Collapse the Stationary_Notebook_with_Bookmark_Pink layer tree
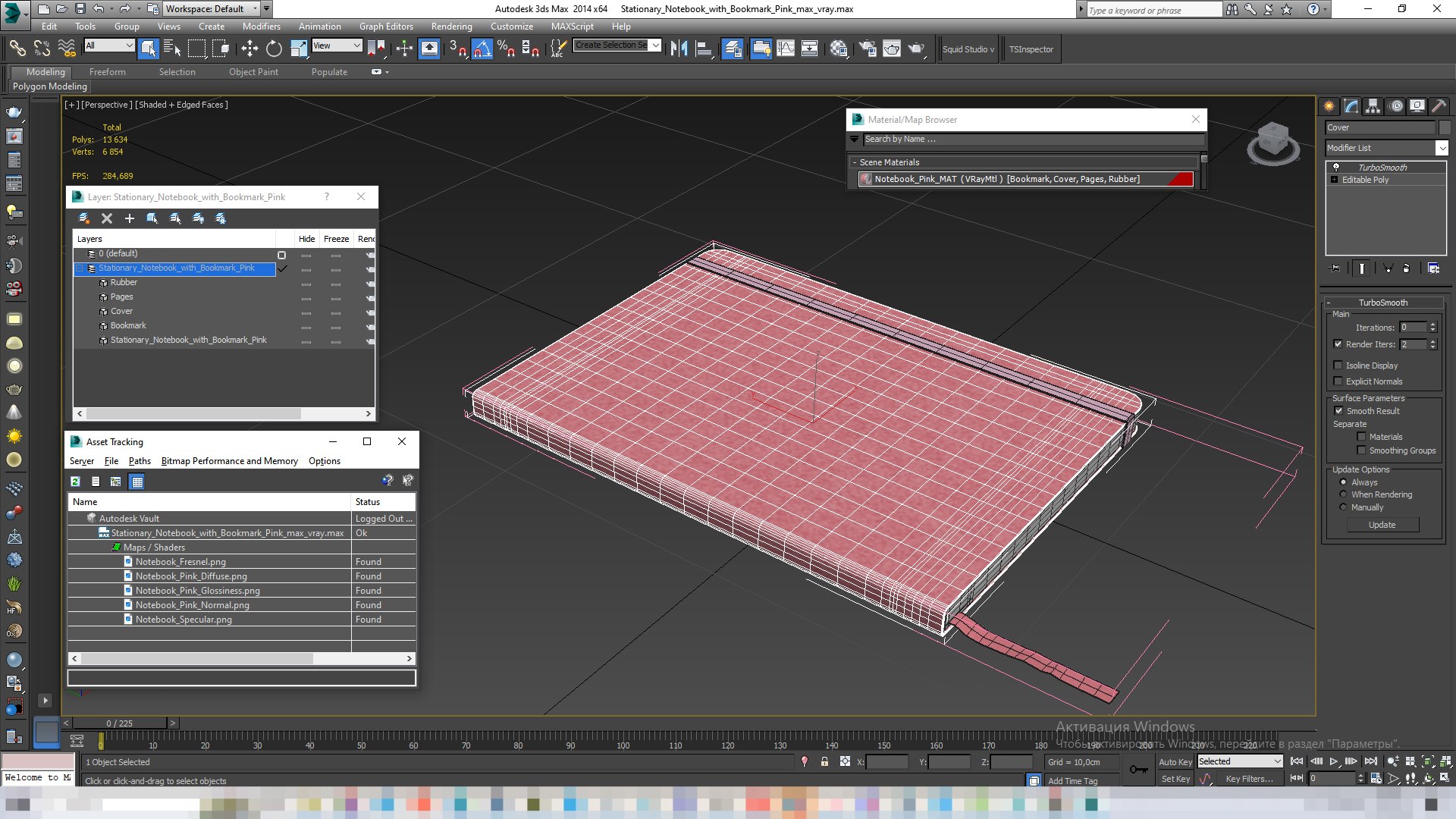Image resolution: width=1456 pixels, height=819 pixels. coord(79,268)
